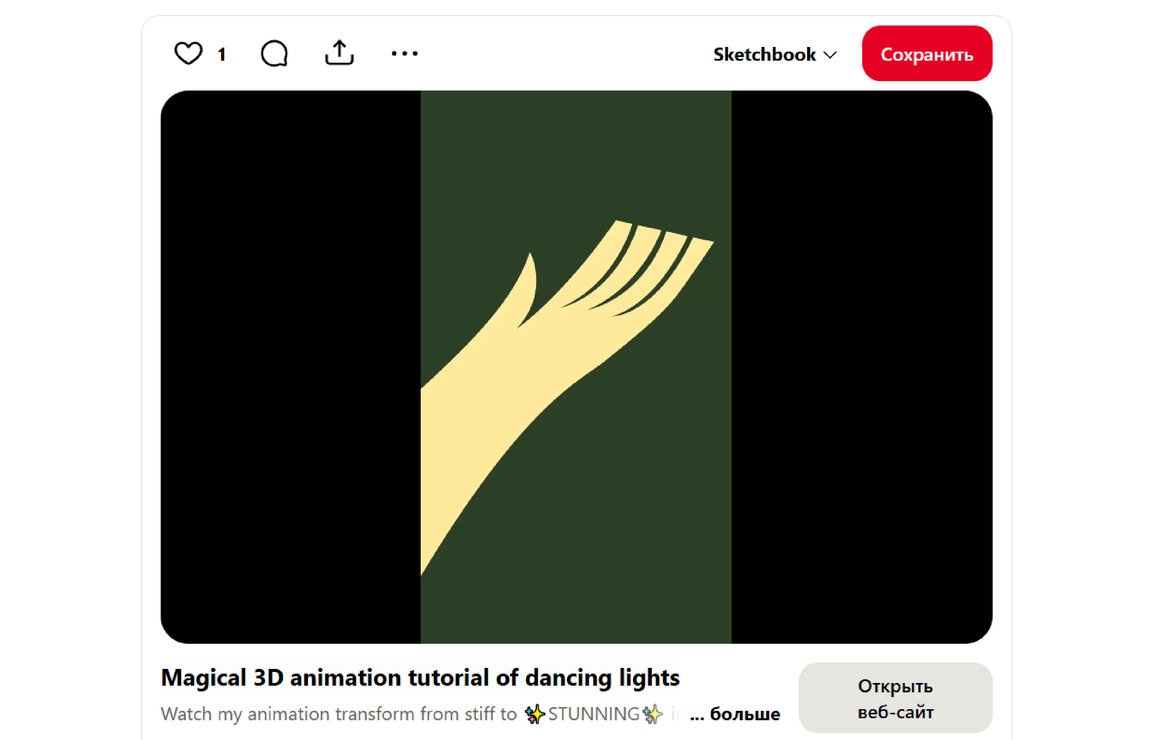Click the pin title Magical 3D animation tutorial
Viewport: 1152px width, 740px height.
click(420, 678)
